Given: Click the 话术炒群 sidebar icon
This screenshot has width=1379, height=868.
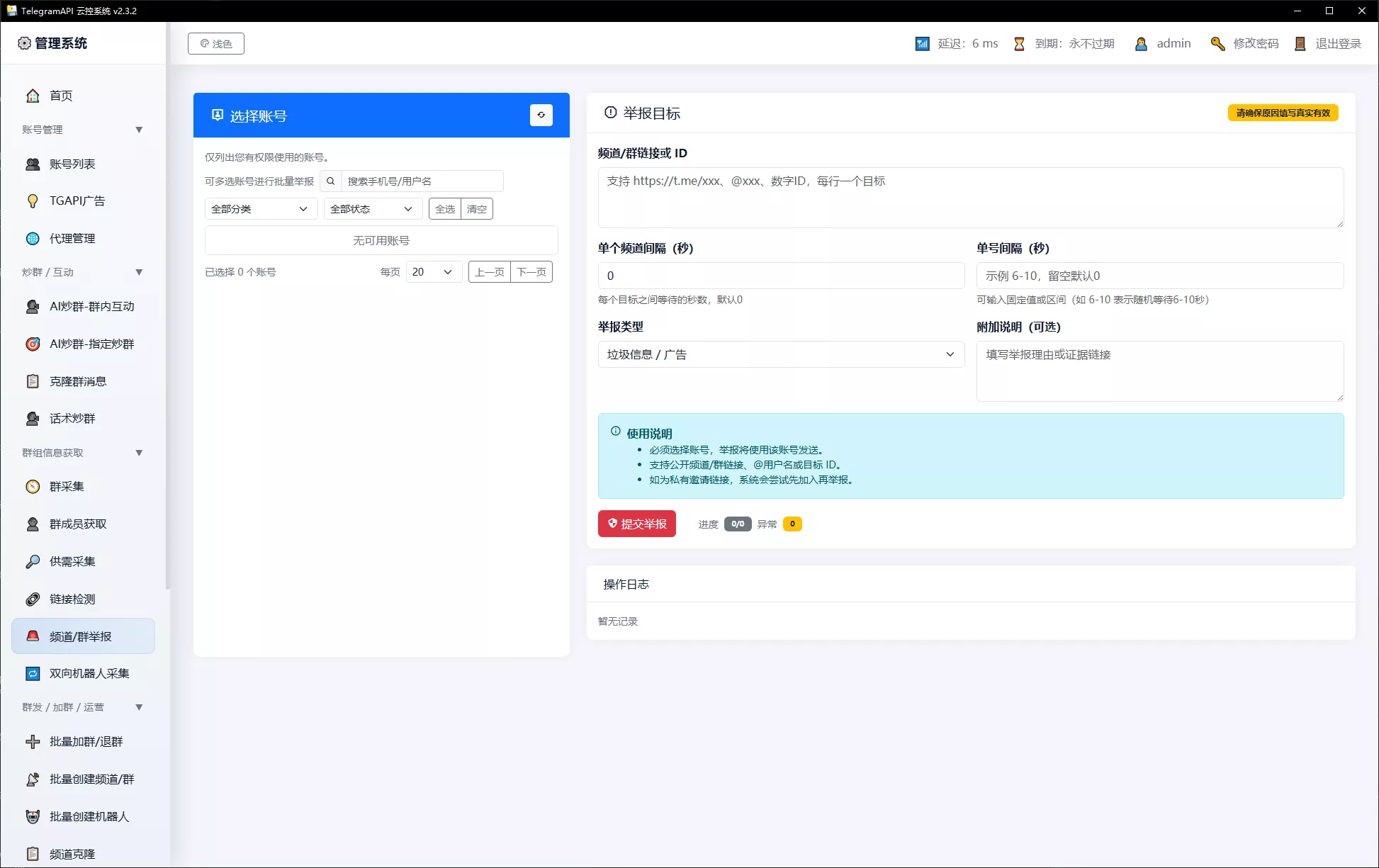Looking at the screenshot, I should [33, 419].
